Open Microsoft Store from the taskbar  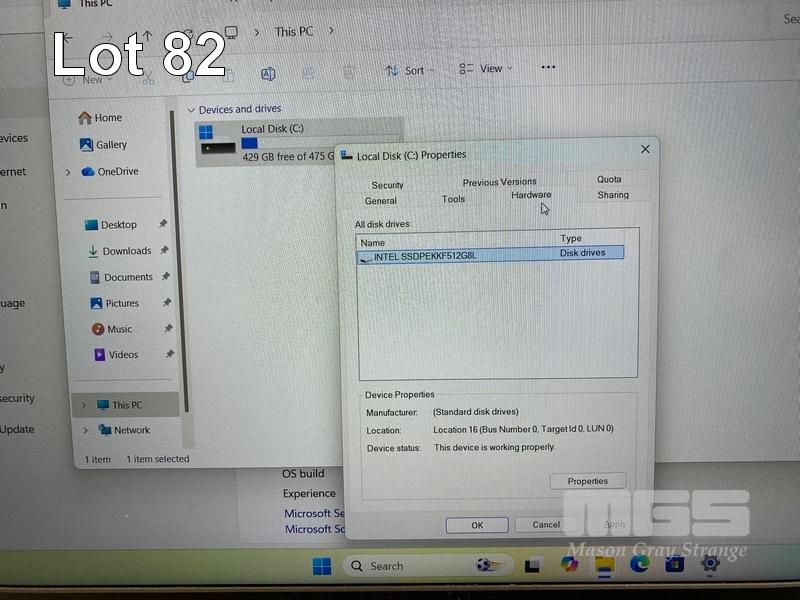point(674,564)
